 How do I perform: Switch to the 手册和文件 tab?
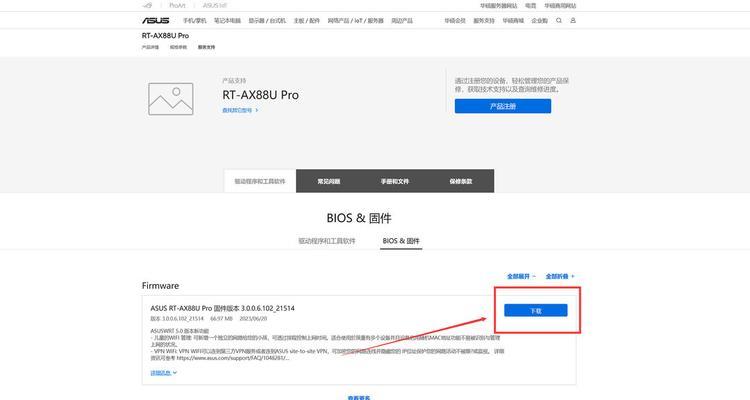[x=395, y=181]
